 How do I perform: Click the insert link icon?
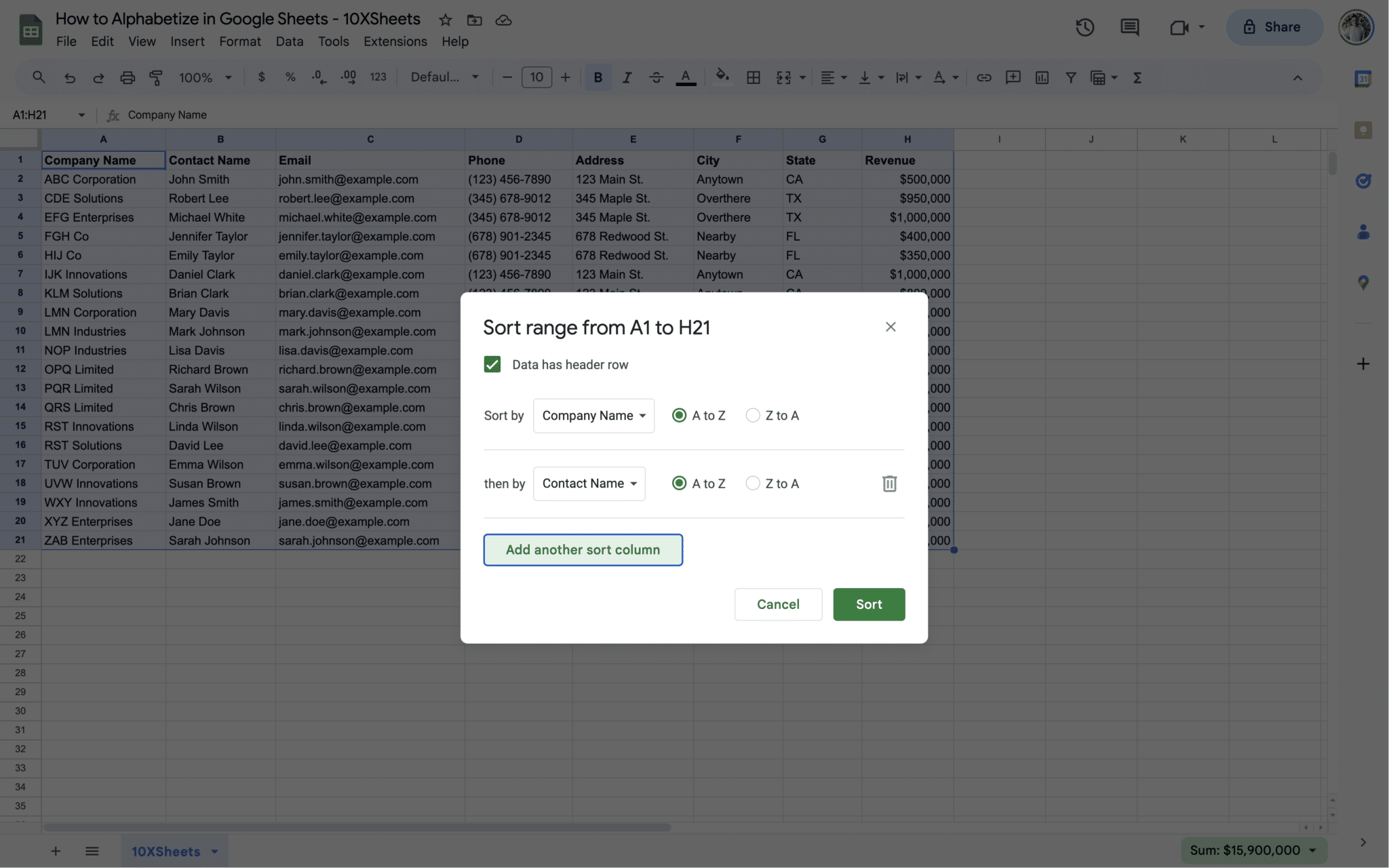coord(983,77)
